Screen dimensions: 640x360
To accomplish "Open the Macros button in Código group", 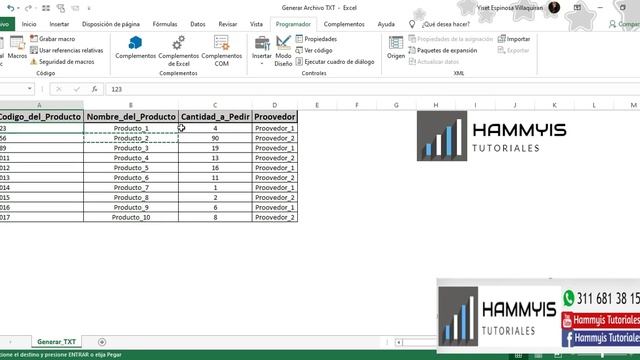I will click(x=17, y=47).
